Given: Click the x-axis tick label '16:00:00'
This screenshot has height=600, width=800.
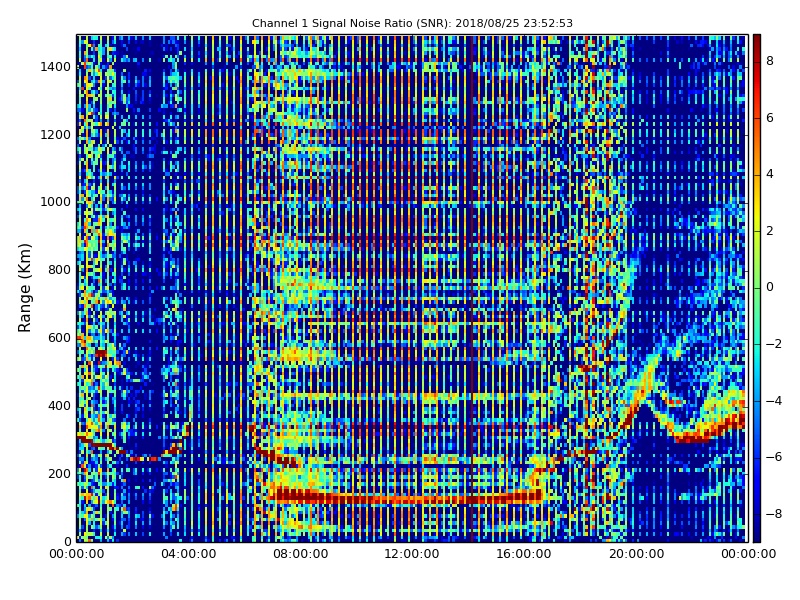Looking at the screenshot, I should [523, 554].
